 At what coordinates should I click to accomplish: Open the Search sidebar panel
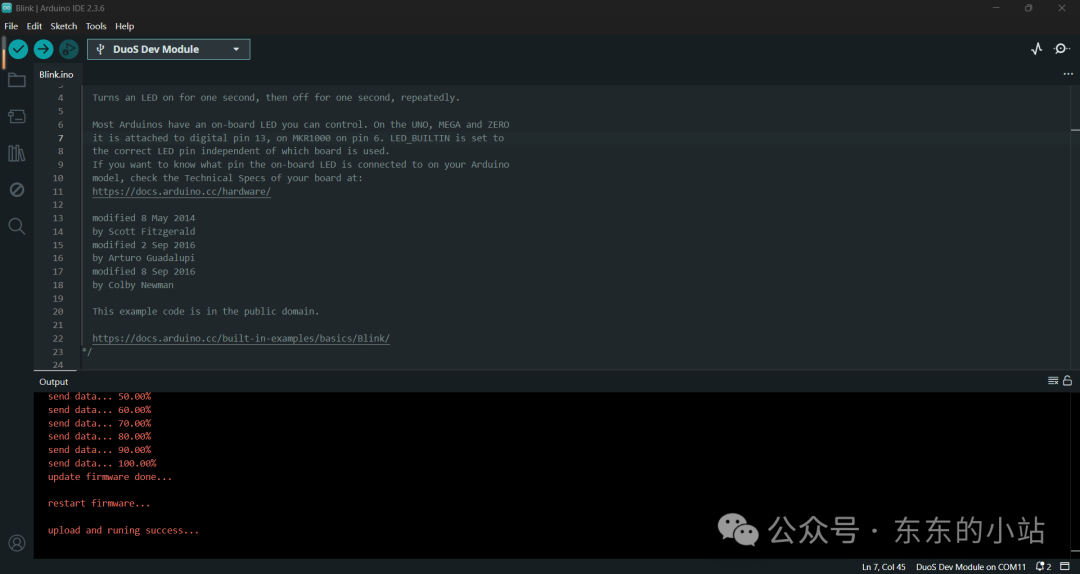[x=17, y=226]
